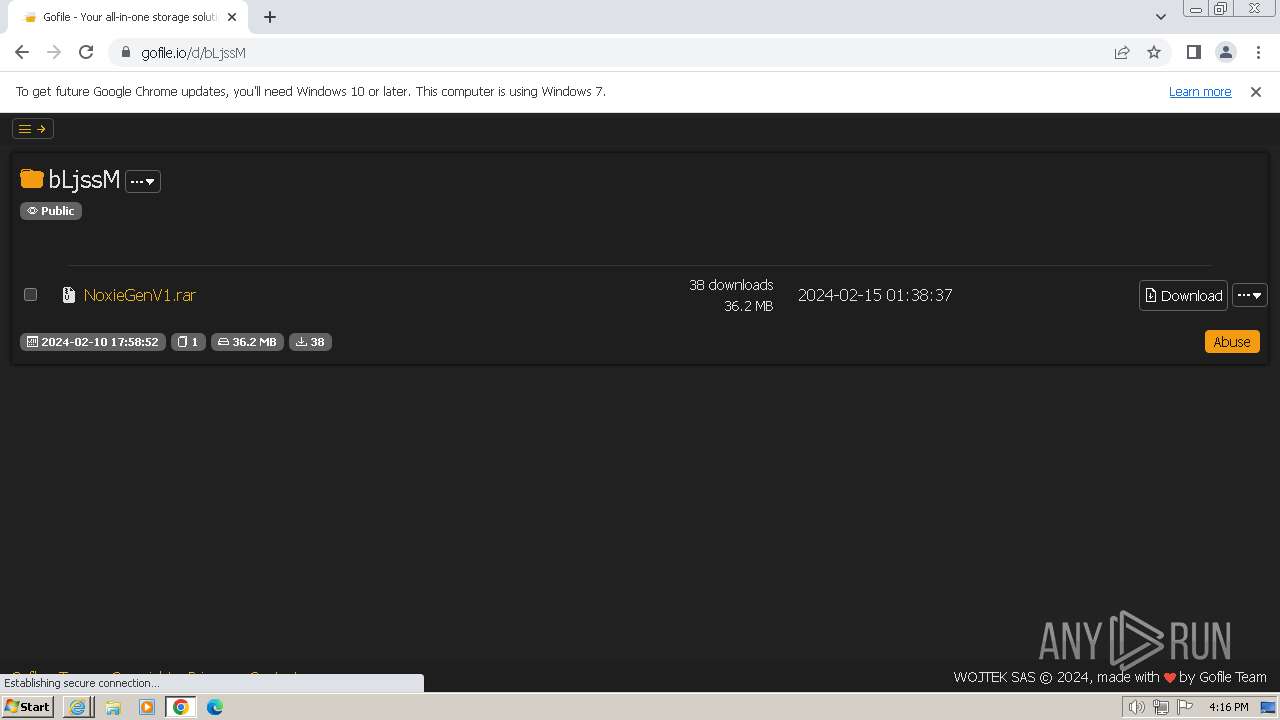
Task: Open media player from taskbar
Action: click(147, 707)
